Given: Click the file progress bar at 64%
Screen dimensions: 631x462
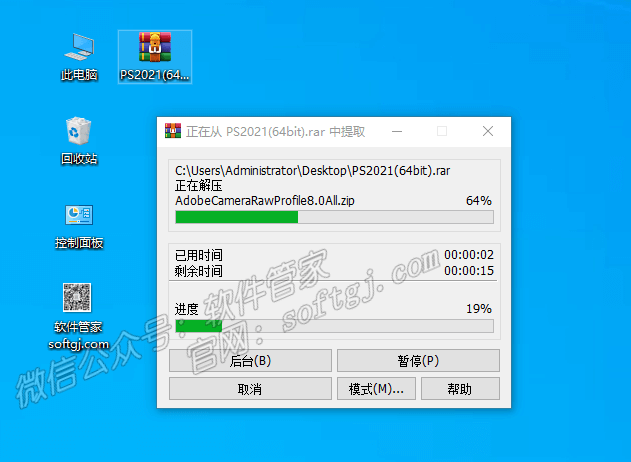Looking at the screenshot, I should pyautogui.click(x=334, y=217).
